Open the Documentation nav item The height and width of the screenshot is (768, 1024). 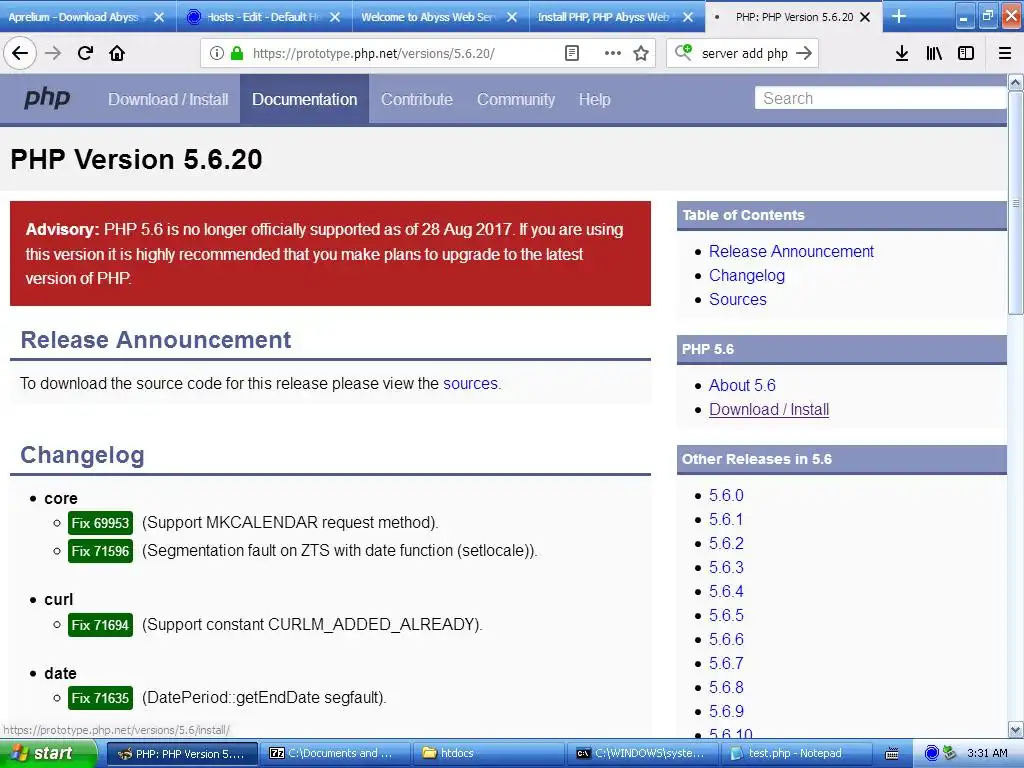(304, 99)
